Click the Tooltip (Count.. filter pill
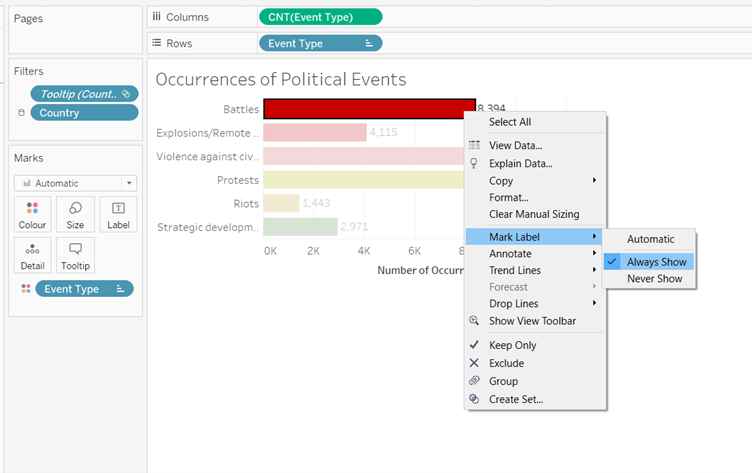This screenshot has height=473, width=752. pyautogui.click(x=84, y=94)
